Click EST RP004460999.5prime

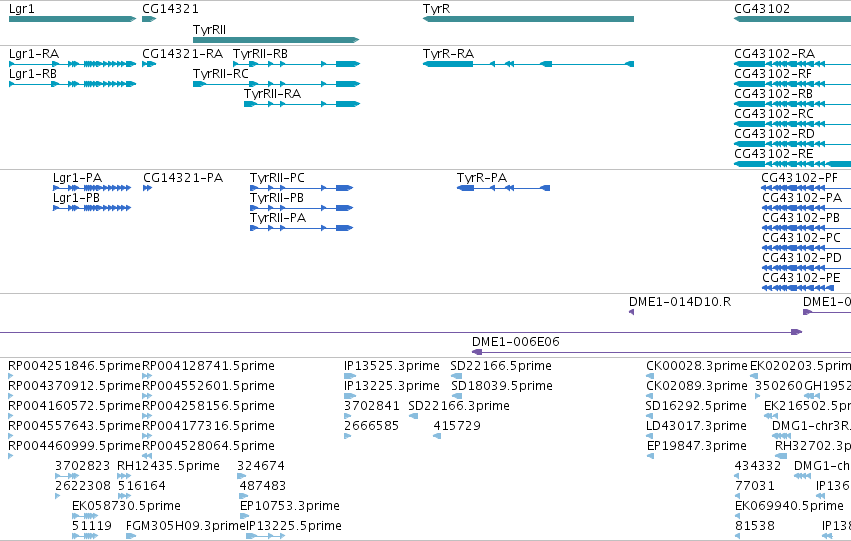coord(74,447)
